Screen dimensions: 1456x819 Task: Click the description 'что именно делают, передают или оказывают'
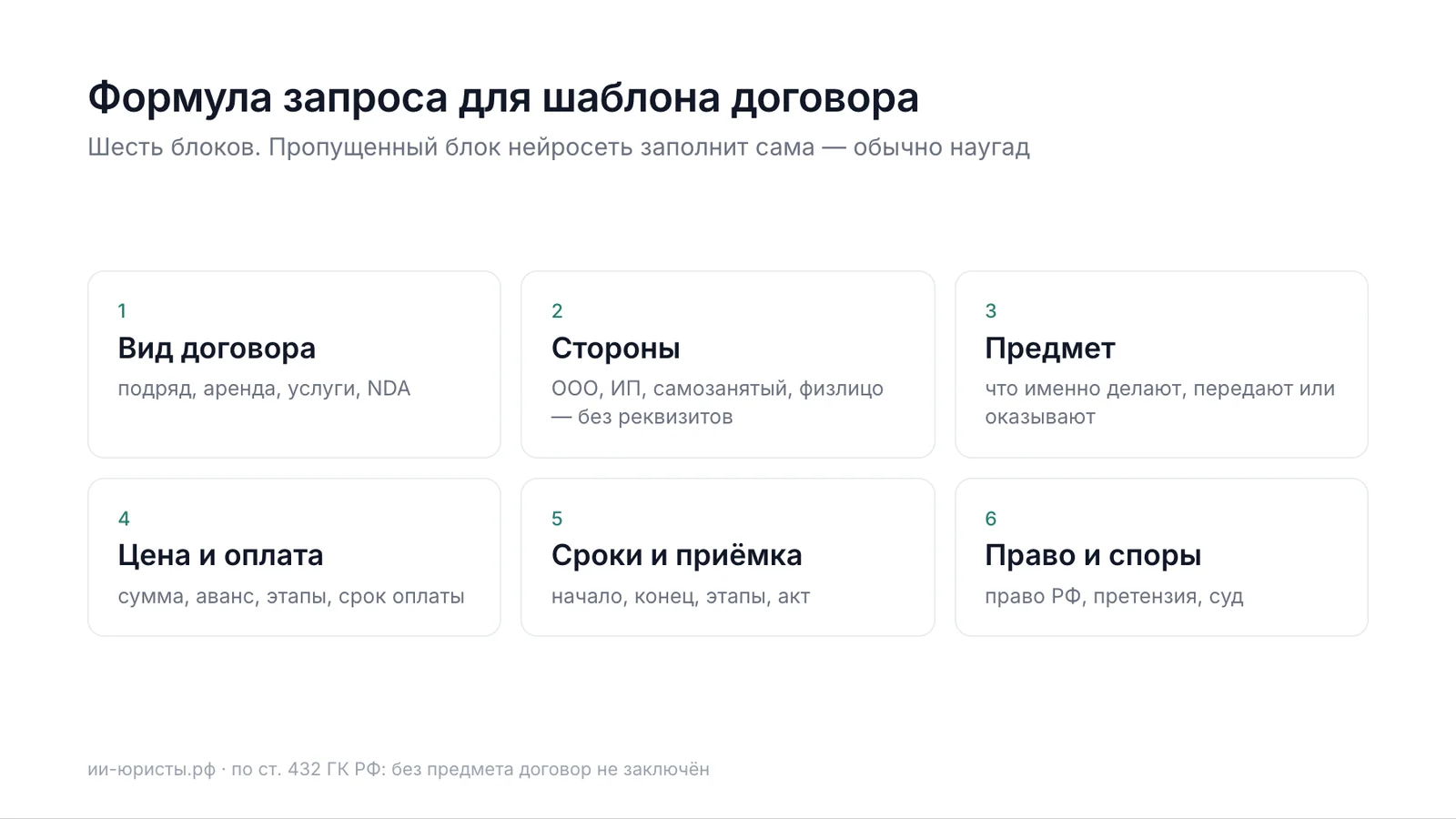(x=1160, y=402)
